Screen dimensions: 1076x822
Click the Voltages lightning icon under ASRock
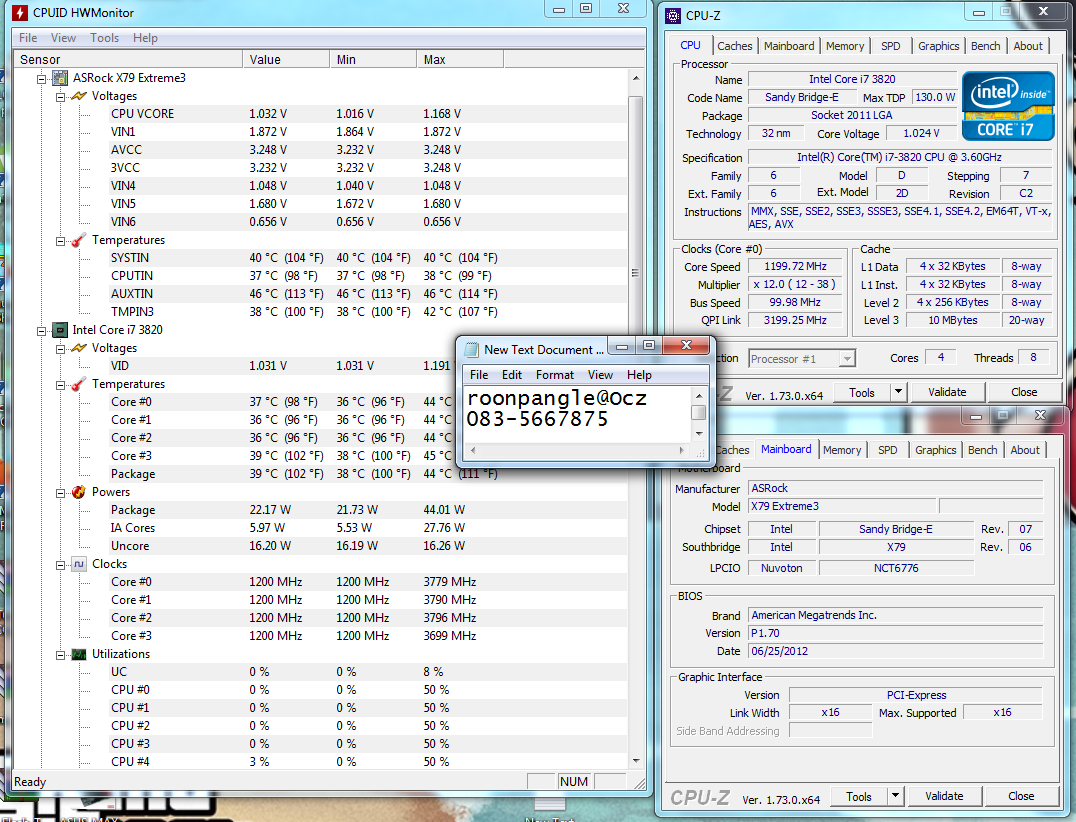click(78, 96)
